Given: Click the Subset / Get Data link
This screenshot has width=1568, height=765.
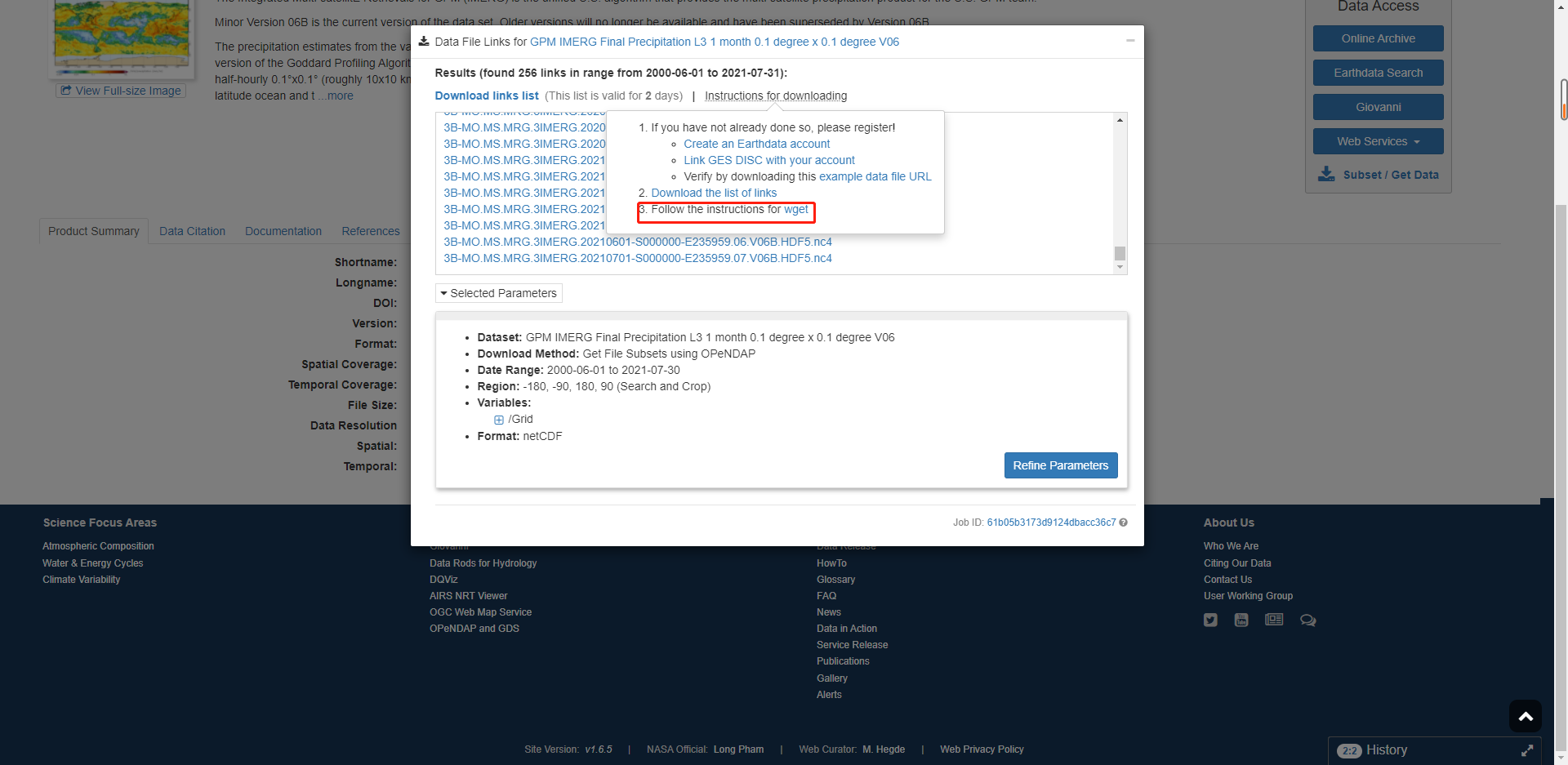Looking at the screenshot, I should 1391,175.
